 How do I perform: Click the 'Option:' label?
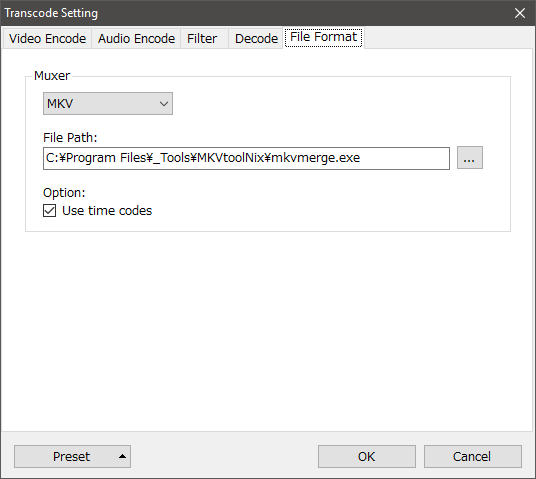tap(64, 192)
